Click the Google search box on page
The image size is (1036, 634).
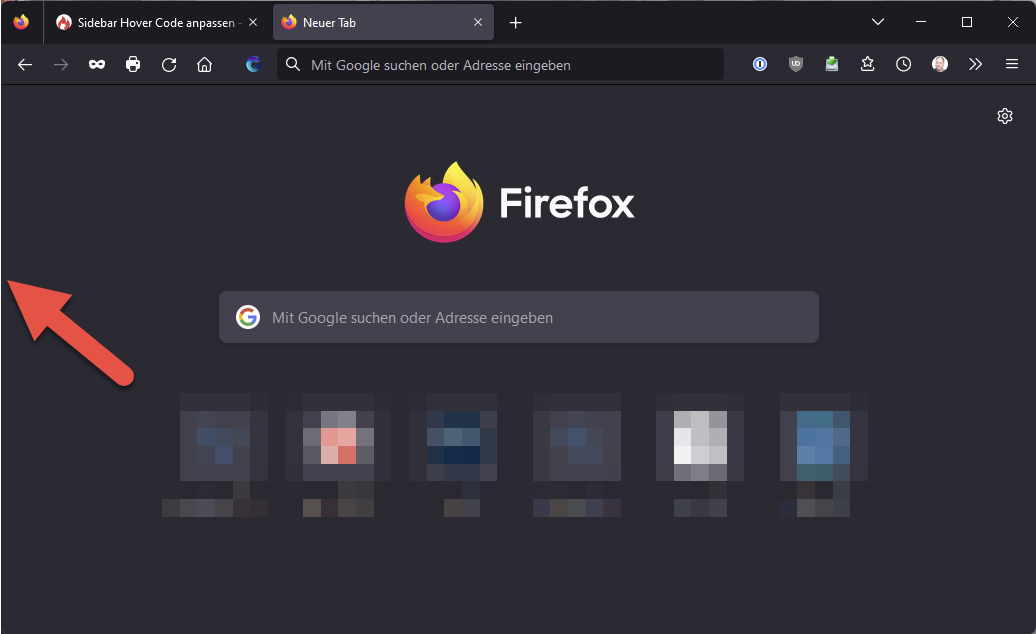click(x=519, y=317)
